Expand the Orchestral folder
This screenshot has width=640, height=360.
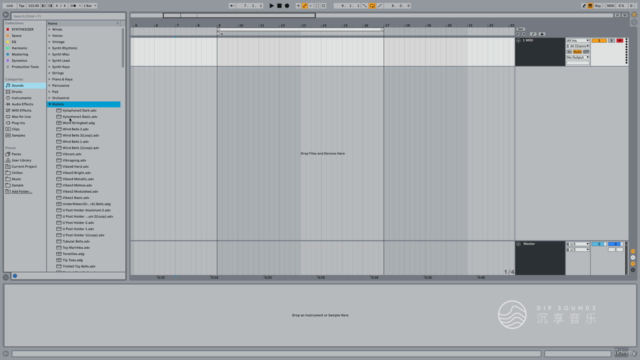point(49,98)
